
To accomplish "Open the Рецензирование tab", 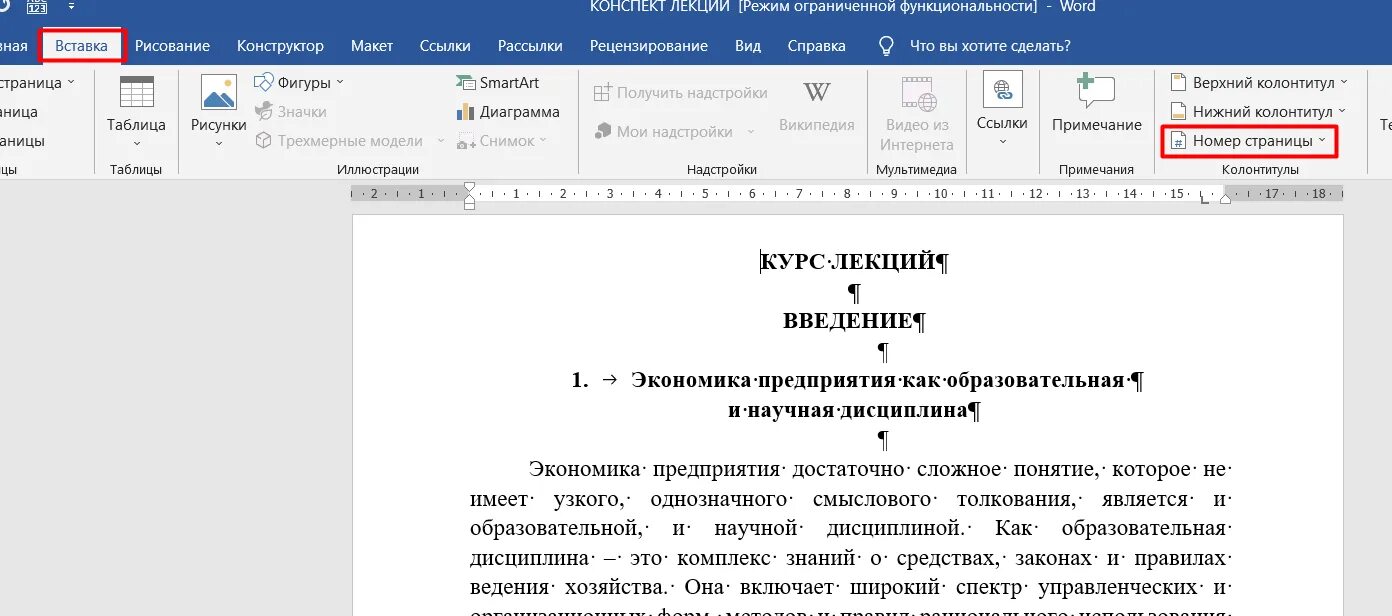I will 648,46.
